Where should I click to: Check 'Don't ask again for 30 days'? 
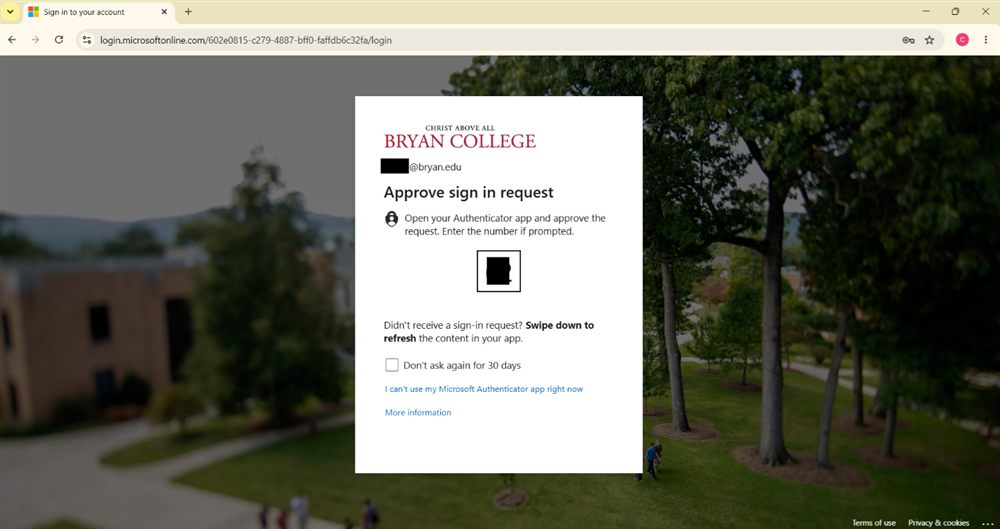392,365
